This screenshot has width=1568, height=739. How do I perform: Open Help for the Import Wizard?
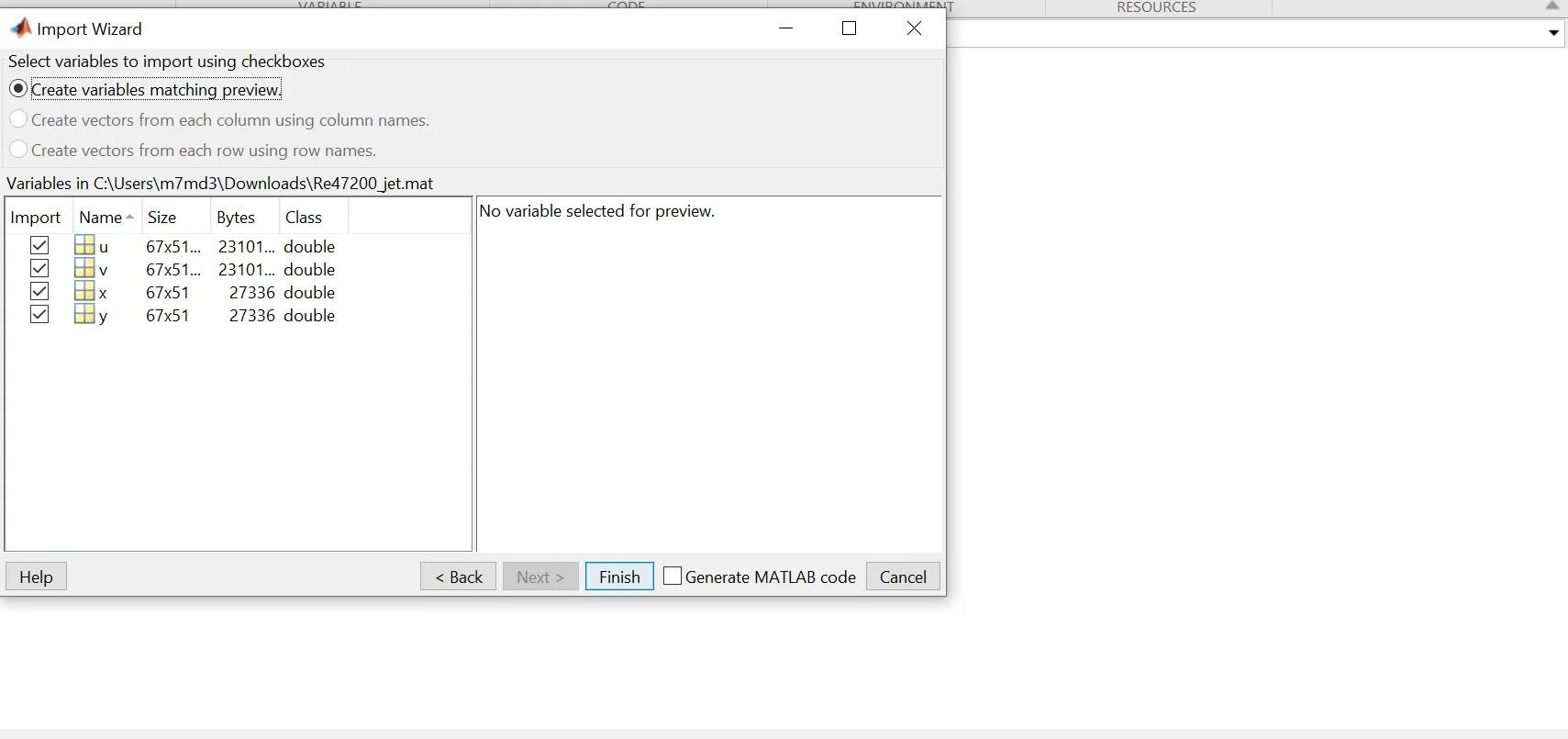tap(36, 577)
